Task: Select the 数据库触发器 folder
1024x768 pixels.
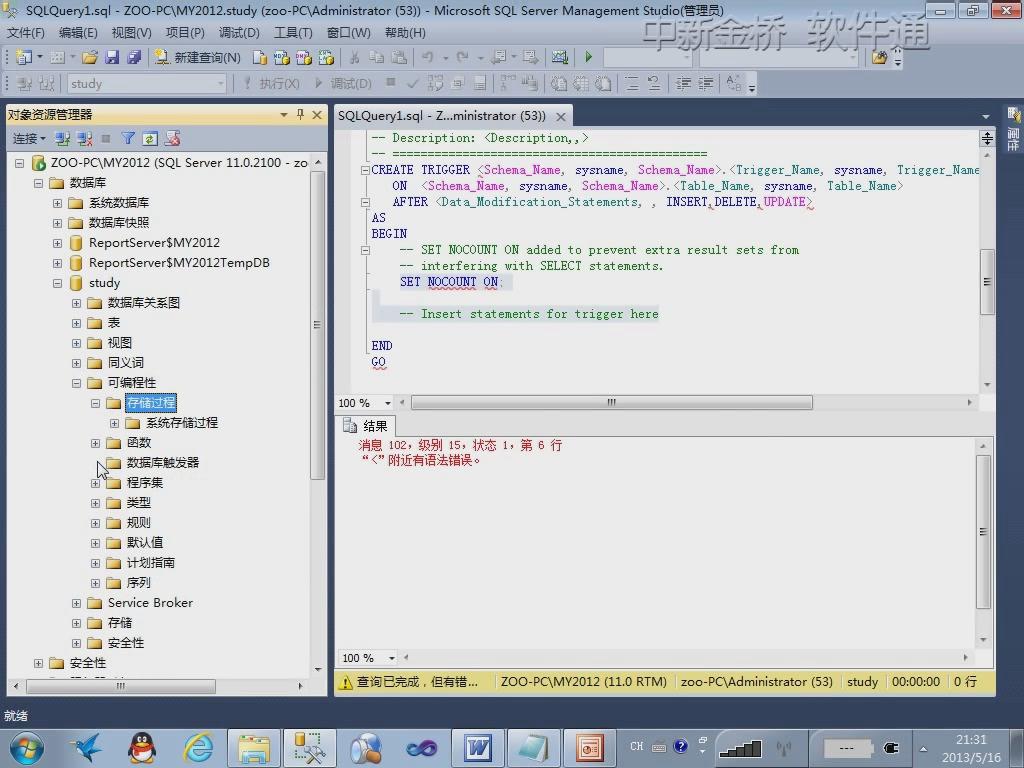Action: pyautogui.click(x=163, y=463)
